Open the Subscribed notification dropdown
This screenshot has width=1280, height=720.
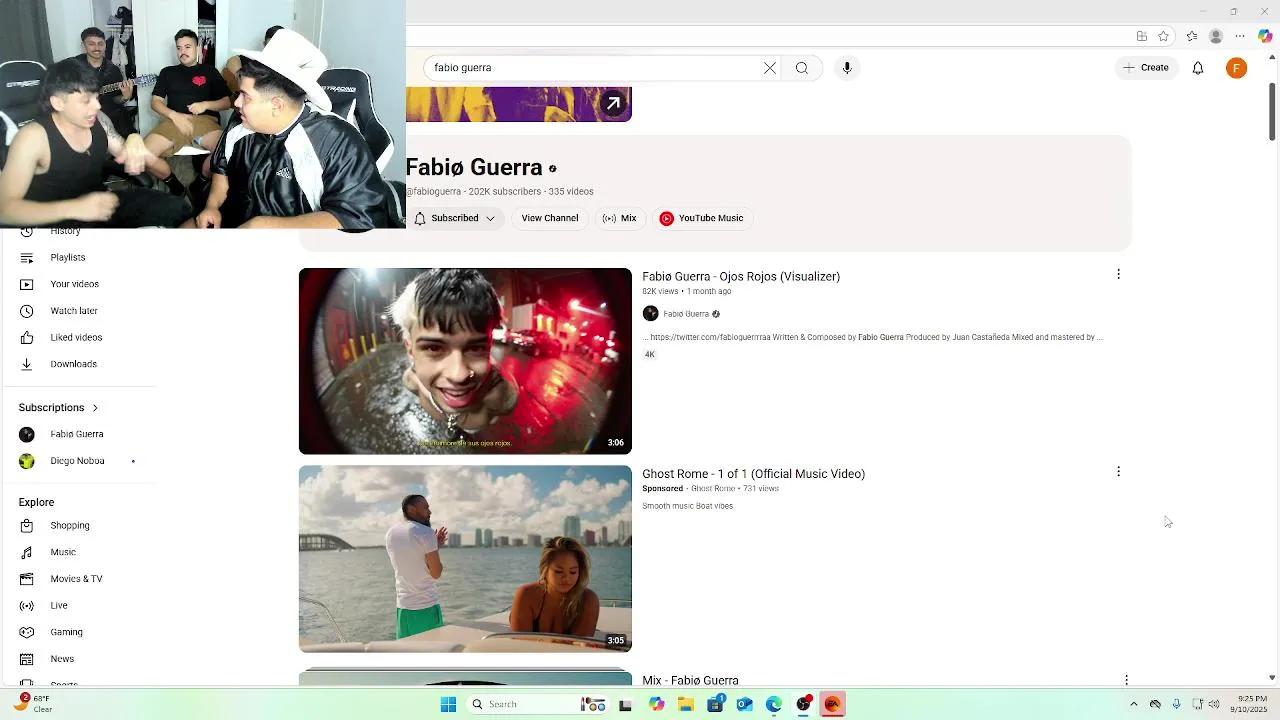455,218
